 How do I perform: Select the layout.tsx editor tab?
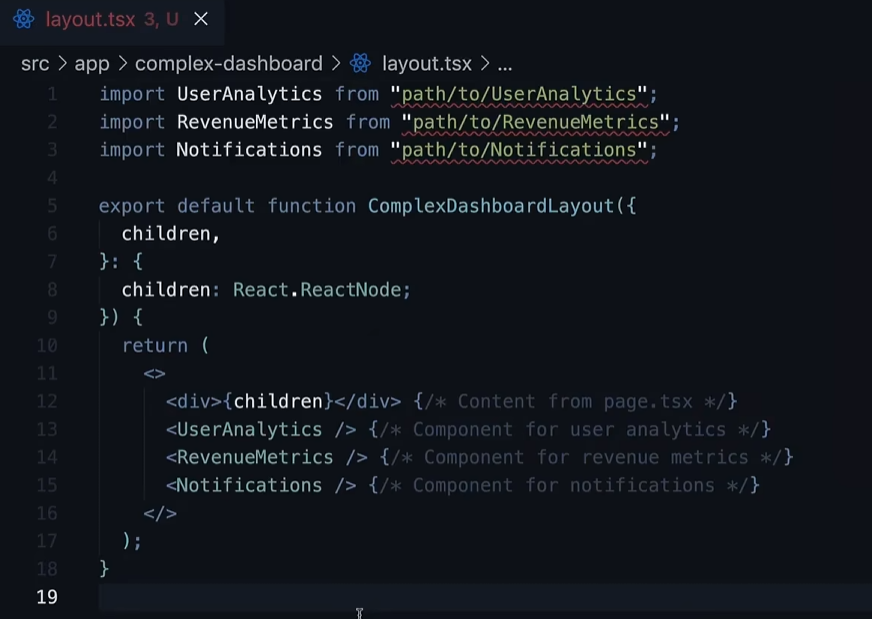coord(112,21)
